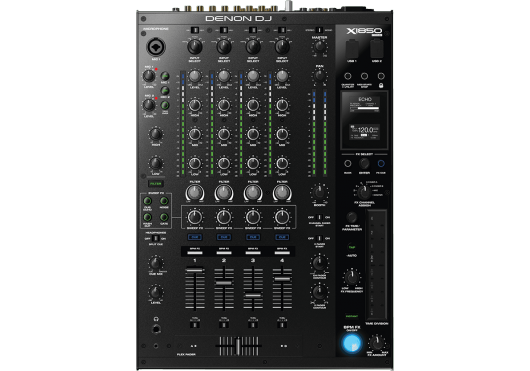Click the channel 1 Level trim knob
Screen dimensions: 530x371
(x=195, y=76)
